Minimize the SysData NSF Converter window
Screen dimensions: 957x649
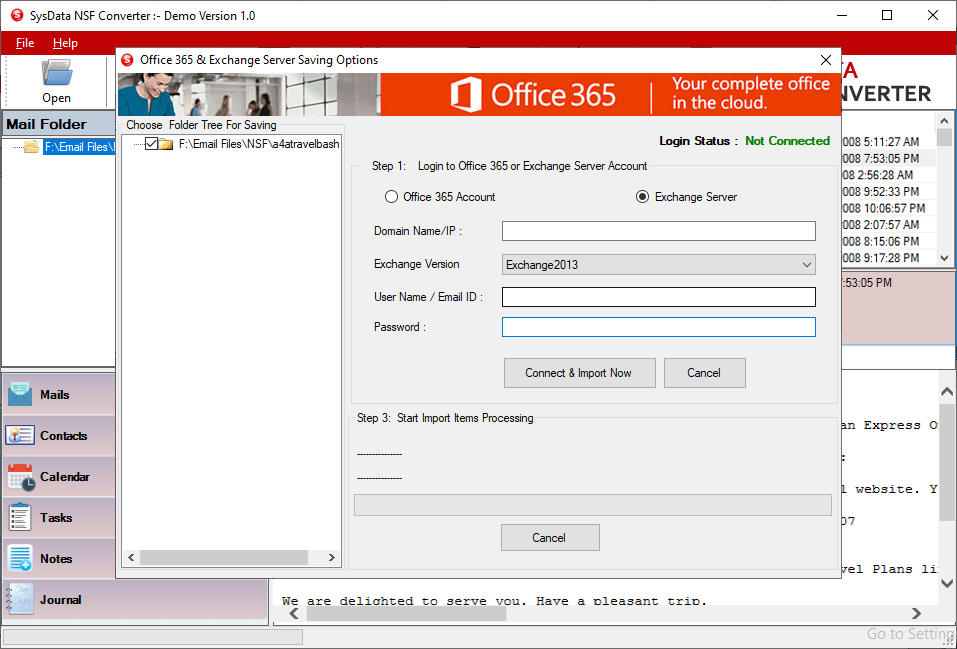click(842, 15)
